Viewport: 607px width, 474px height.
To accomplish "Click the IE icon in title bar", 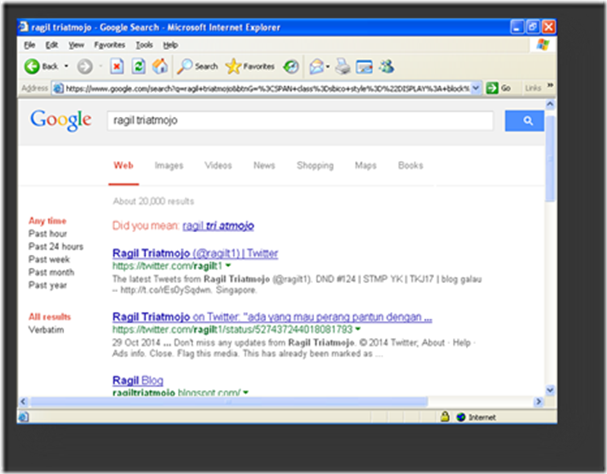I will [24, 27].
